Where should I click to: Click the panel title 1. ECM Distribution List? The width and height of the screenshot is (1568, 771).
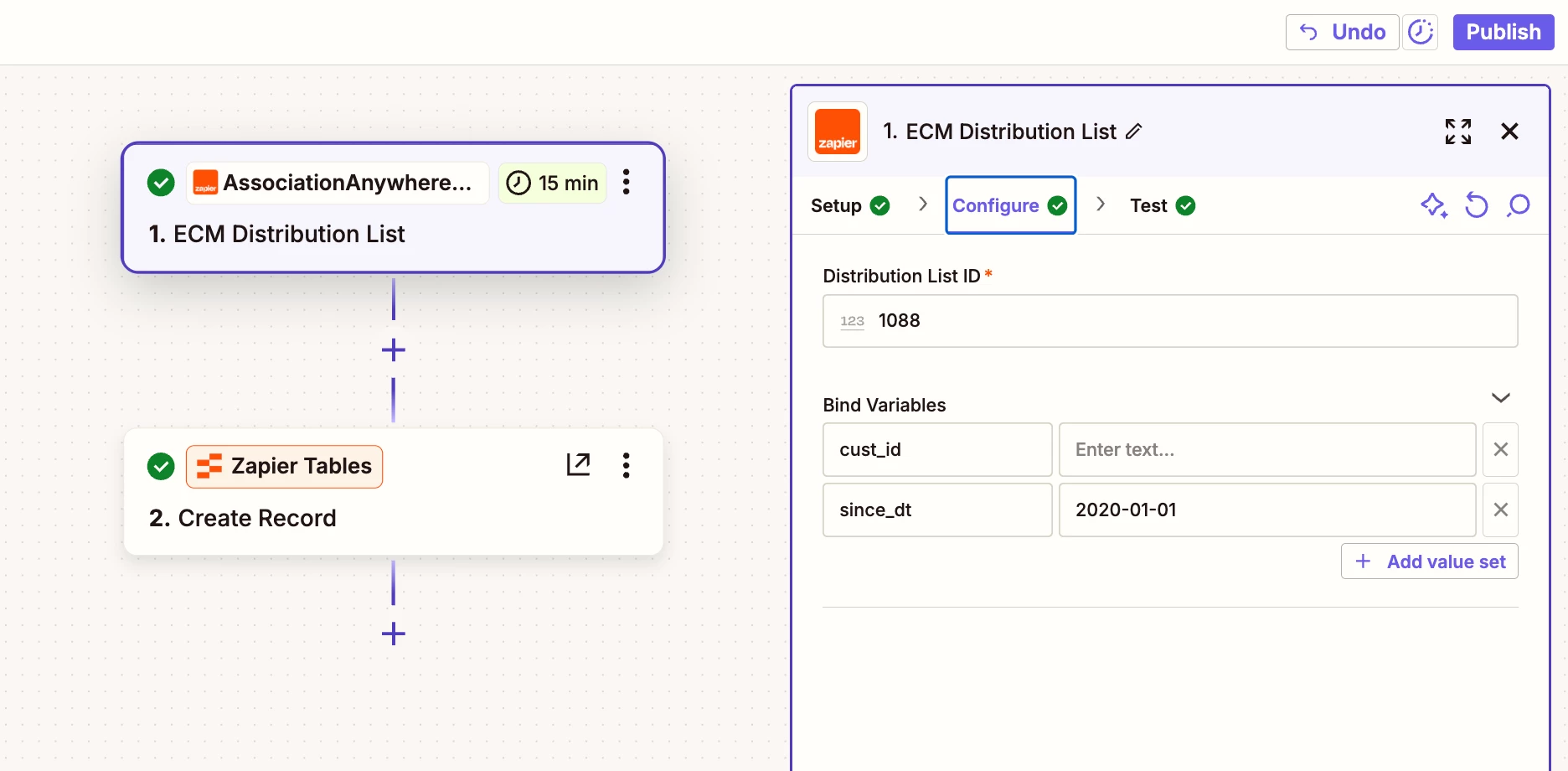pyautogui.click(x=999, y=132)
